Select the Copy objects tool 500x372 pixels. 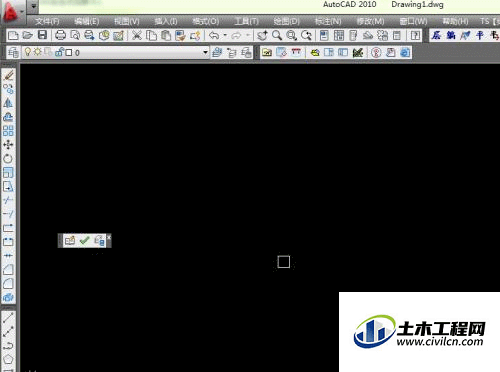click(x=9, y=89)
